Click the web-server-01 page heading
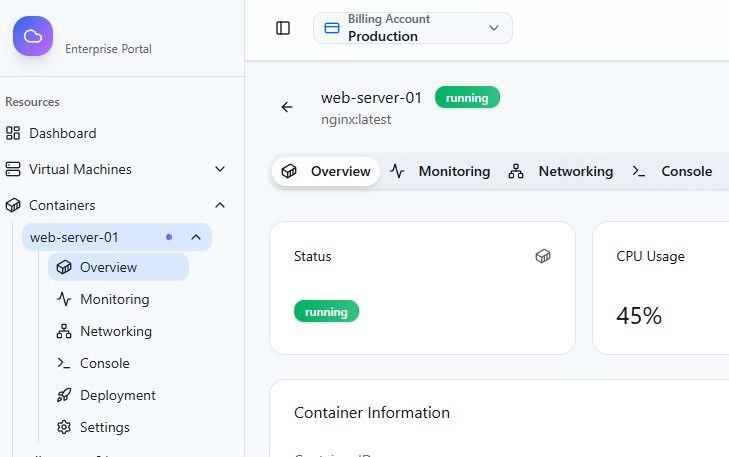 pos(371,98)
